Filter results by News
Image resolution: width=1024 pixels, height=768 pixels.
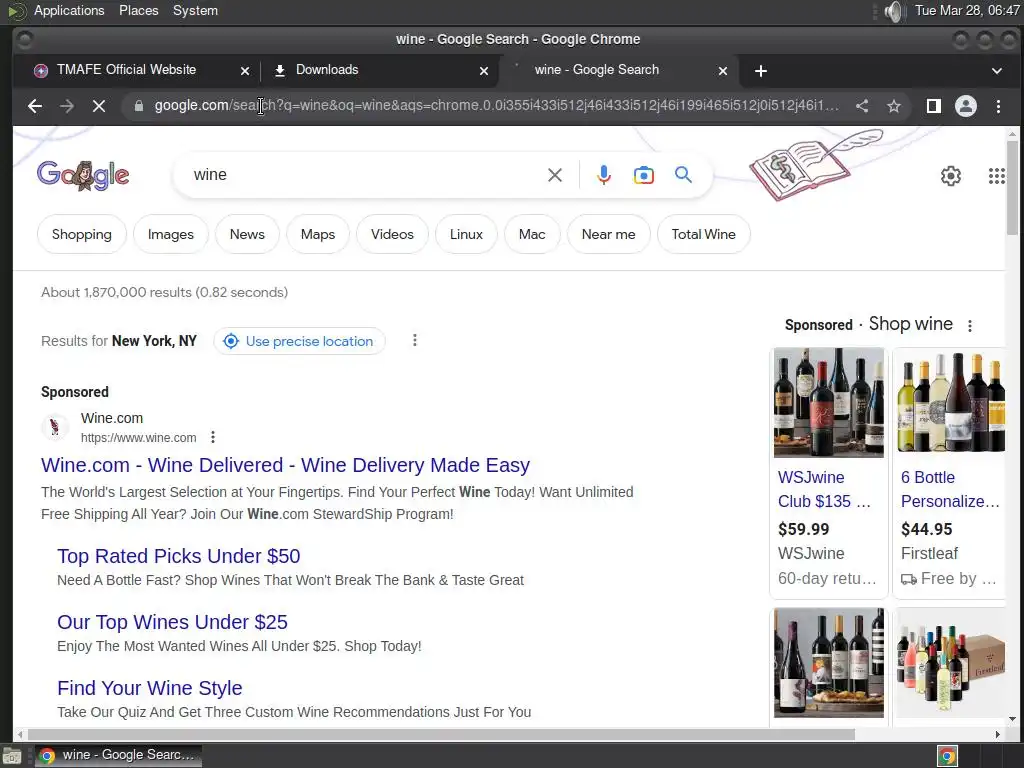click(x=247, y=234)
